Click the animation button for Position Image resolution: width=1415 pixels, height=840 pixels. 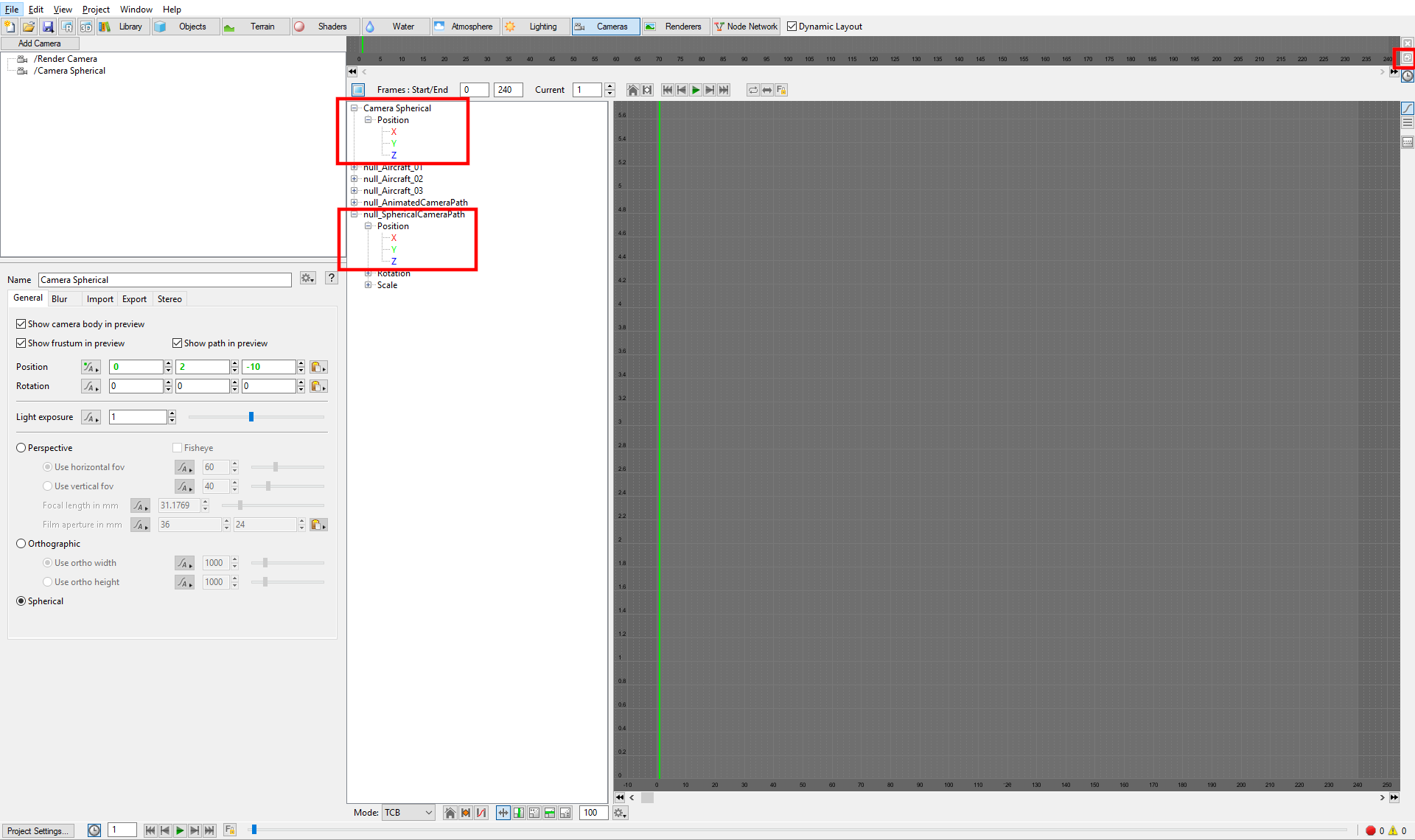coord(91,367)
